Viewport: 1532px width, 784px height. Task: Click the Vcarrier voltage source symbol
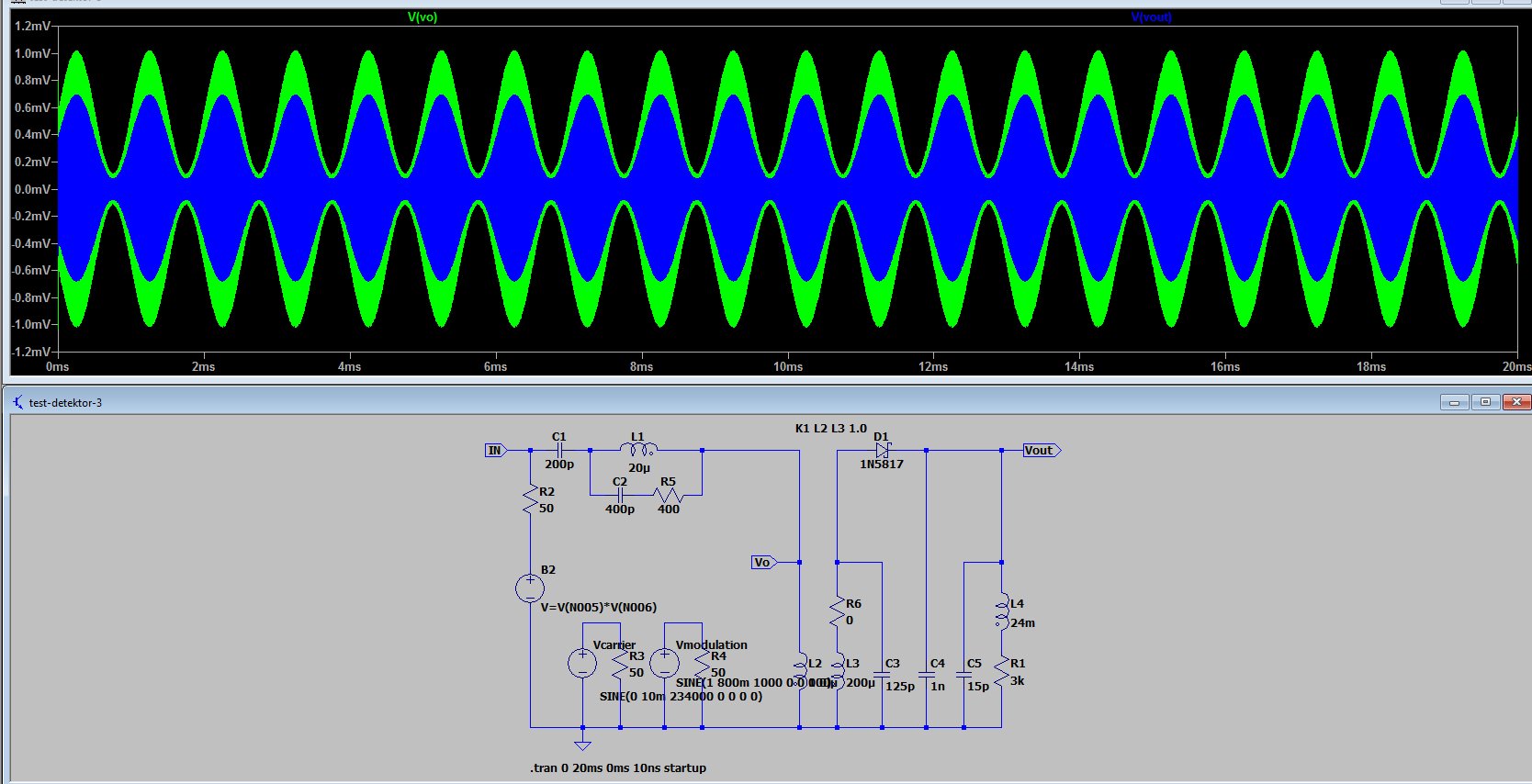click(x=582, y=663)
